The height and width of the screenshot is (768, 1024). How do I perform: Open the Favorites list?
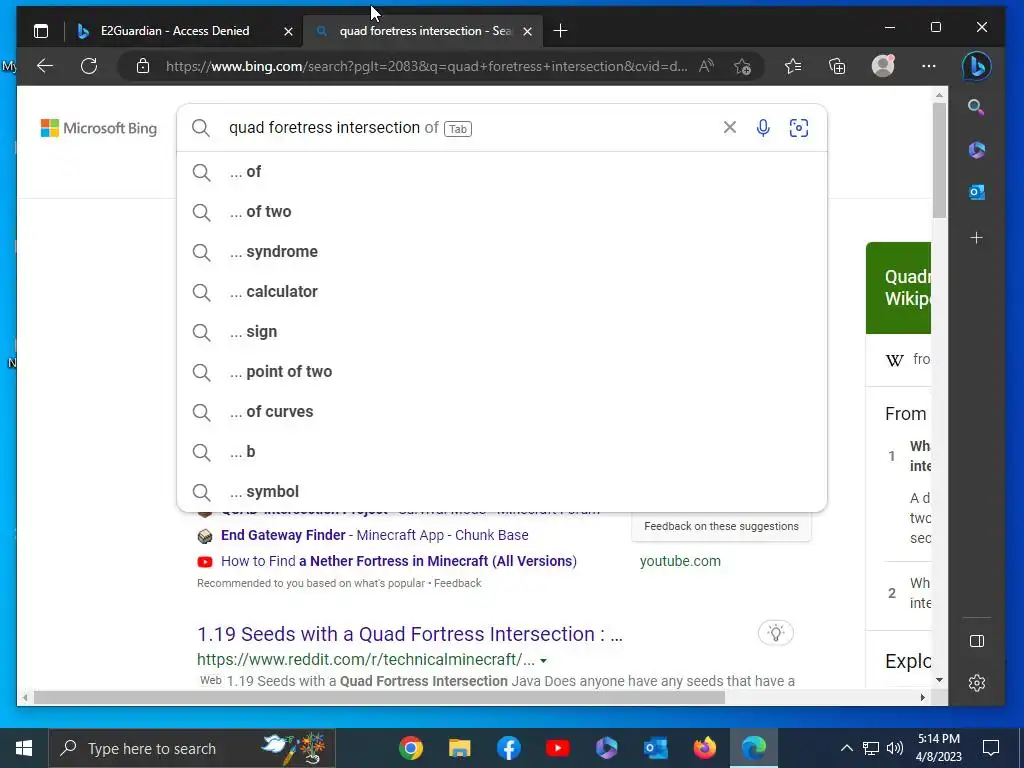click(x=793, y=66)
